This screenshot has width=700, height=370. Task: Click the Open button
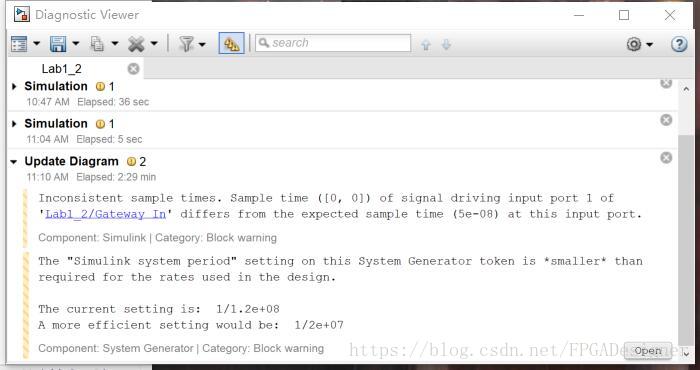[x=648, y=351]
